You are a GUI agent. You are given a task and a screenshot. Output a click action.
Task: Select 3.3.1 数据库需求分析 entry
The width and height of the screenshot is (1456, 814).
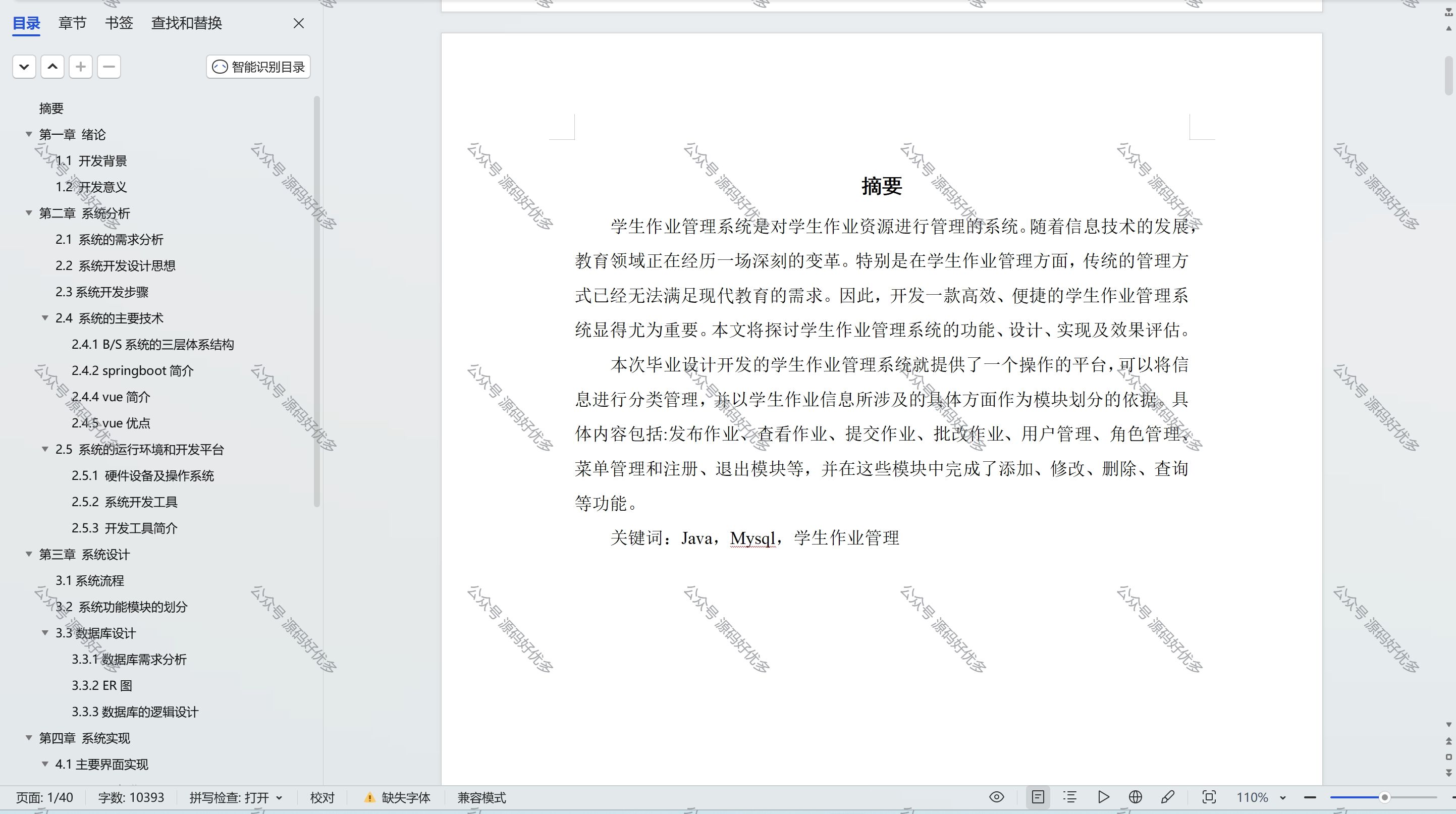(x=129, y=659)
